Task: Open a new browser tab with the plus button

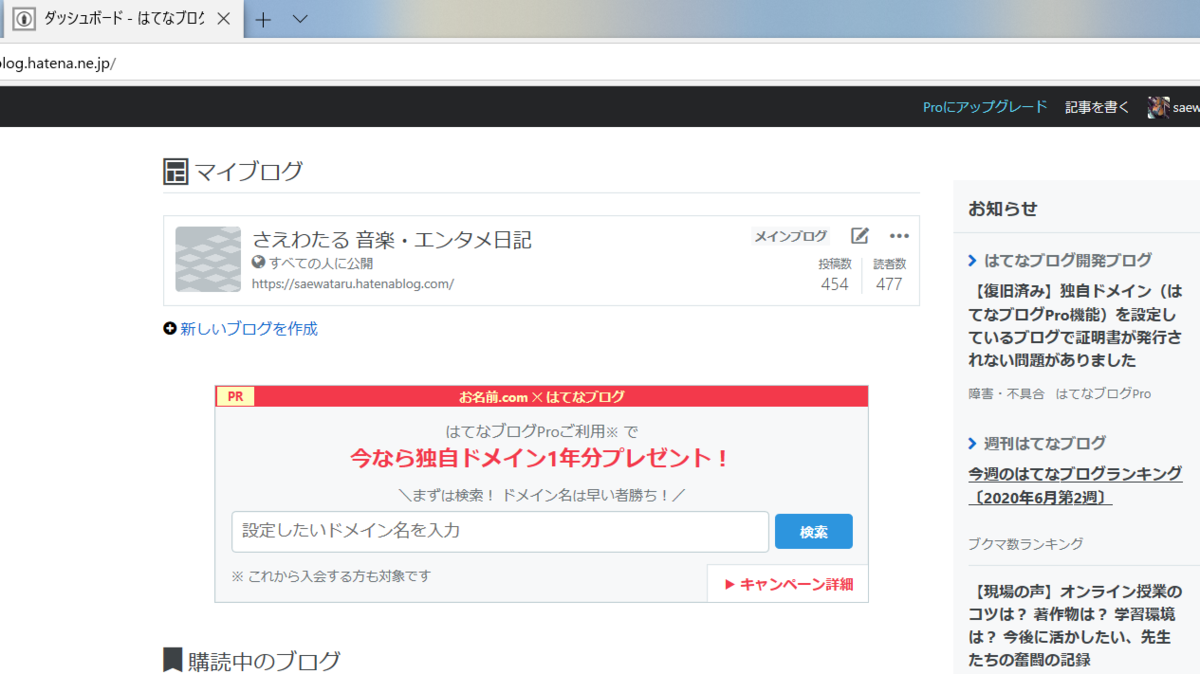Action: tap(262, 18)
